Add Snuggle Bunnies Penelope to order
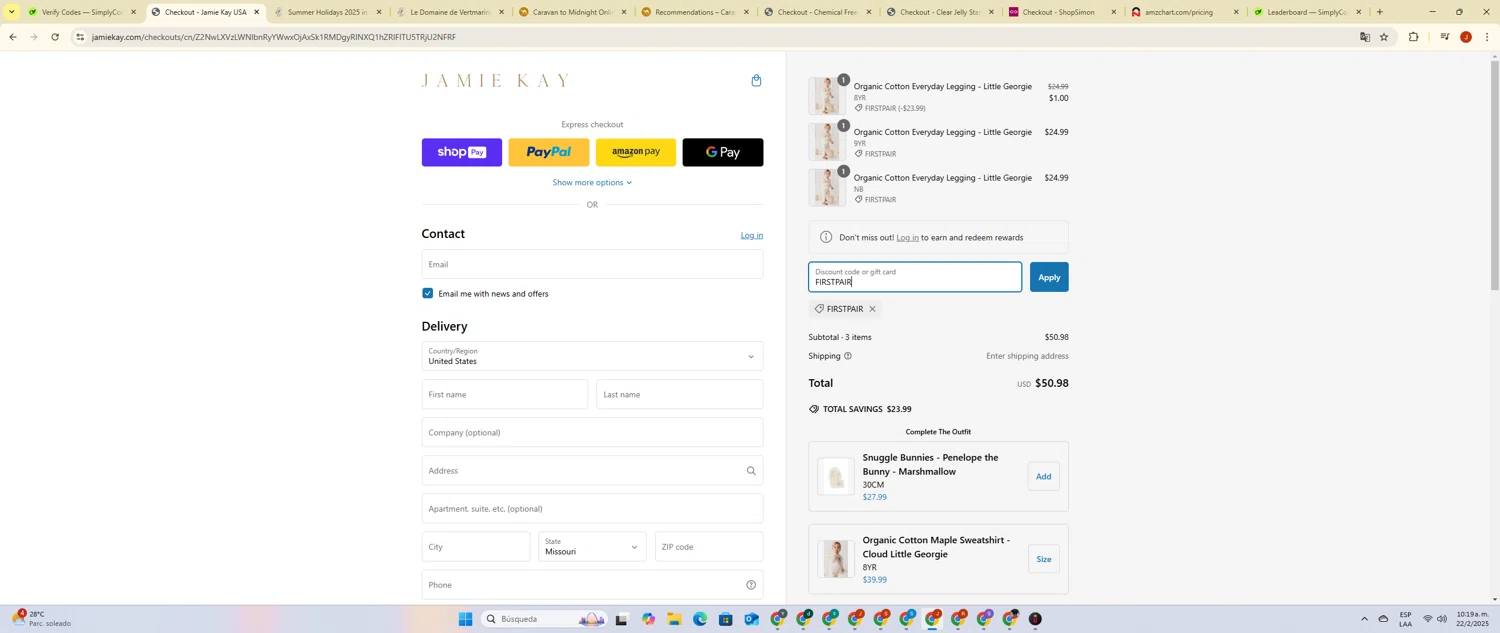 click(1043, 477)
